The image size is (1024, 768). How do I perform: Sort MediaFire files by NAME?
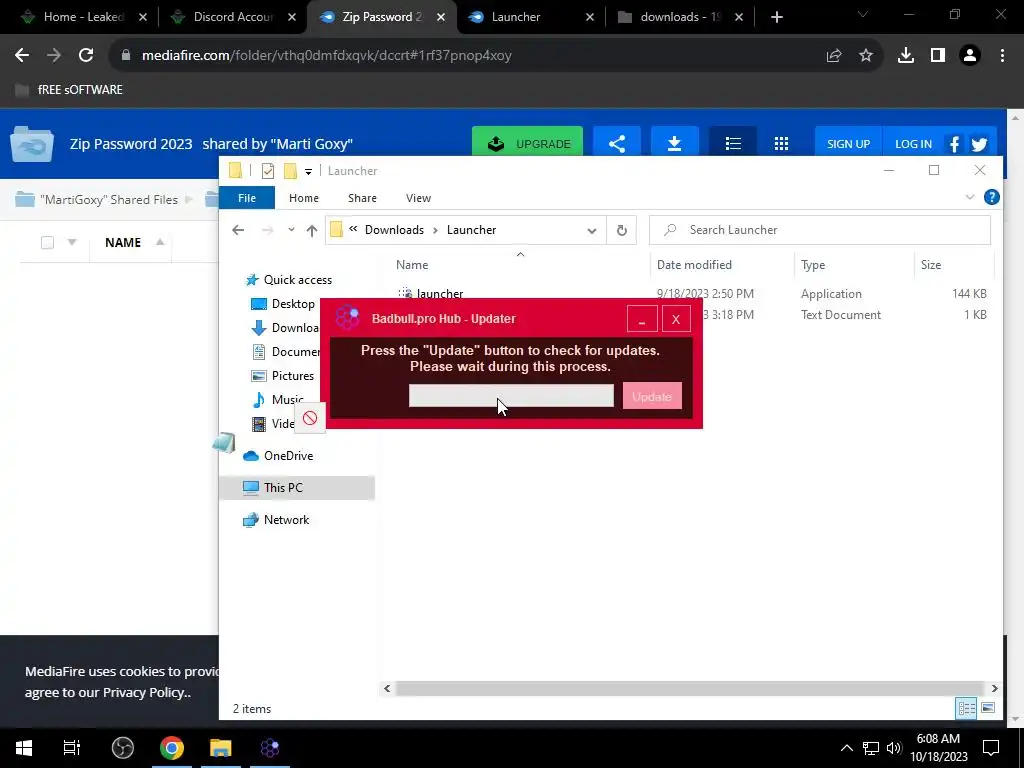click(123, 242)
